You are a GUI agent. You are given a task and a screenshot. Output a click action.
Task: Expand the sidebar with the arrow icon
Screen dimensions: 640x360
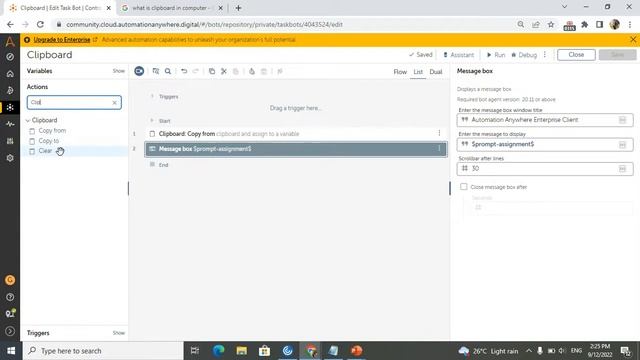[x=10, y=331]
